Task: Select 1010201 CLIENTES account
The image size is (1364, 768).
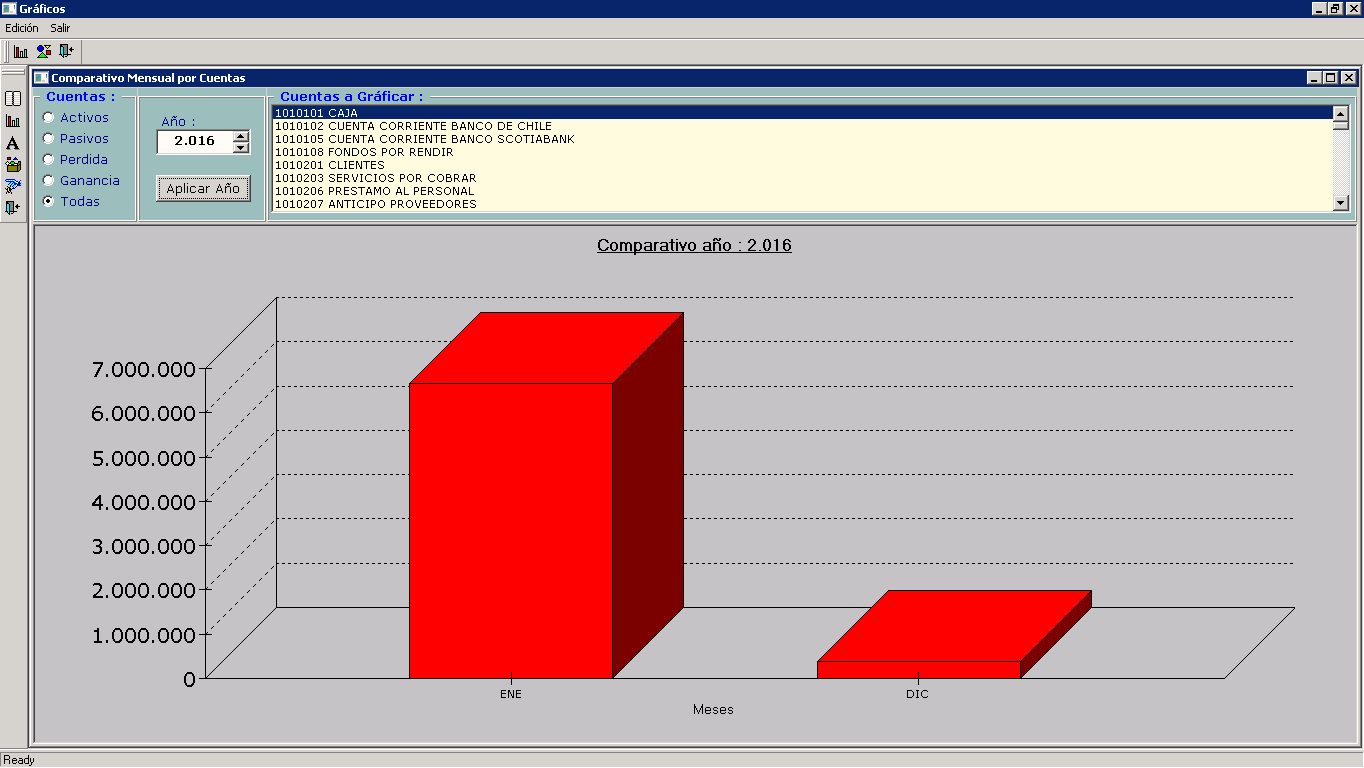Action: pos(802,165)
